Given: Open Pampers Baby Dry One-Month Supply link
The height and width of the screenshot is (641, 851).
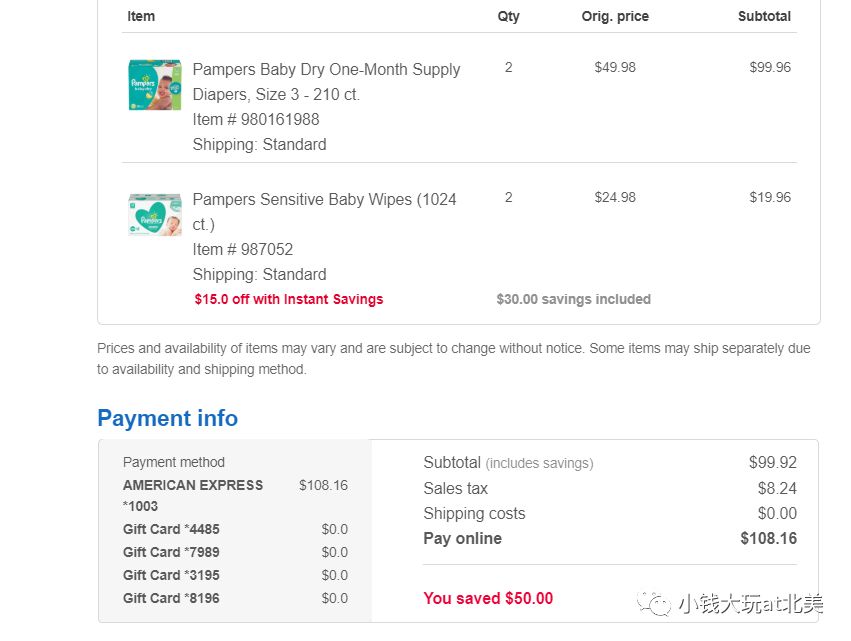Looking at the screenshot, I should 326,70.
